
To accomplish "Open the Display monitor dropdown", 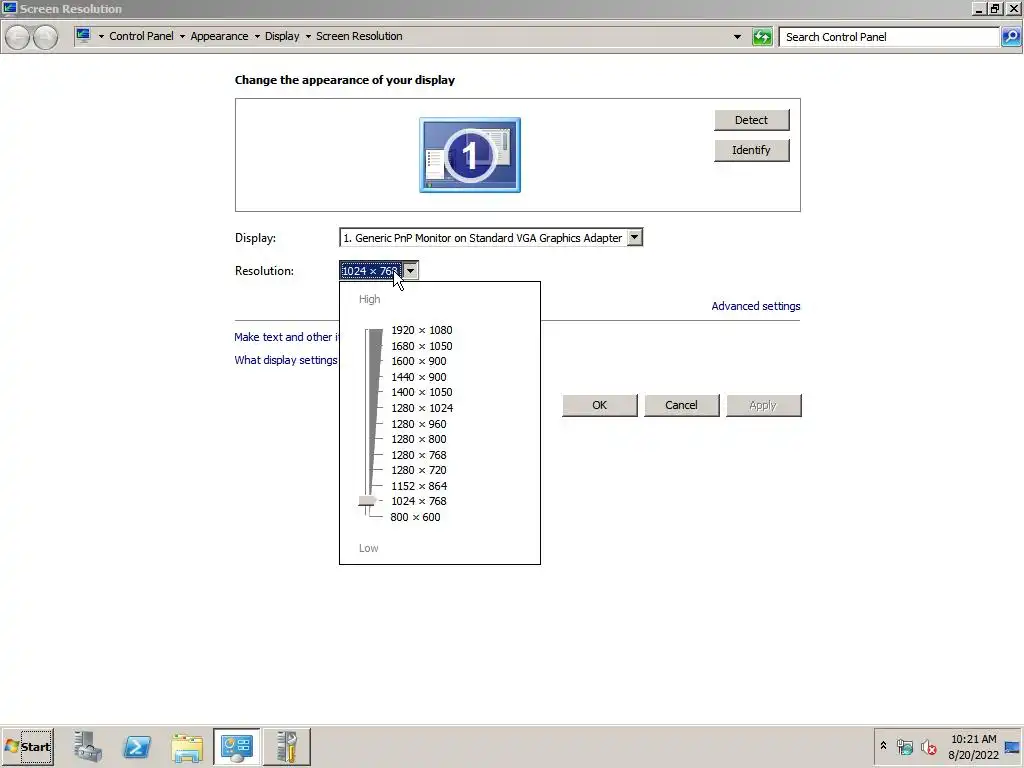I will pos(635,238).
